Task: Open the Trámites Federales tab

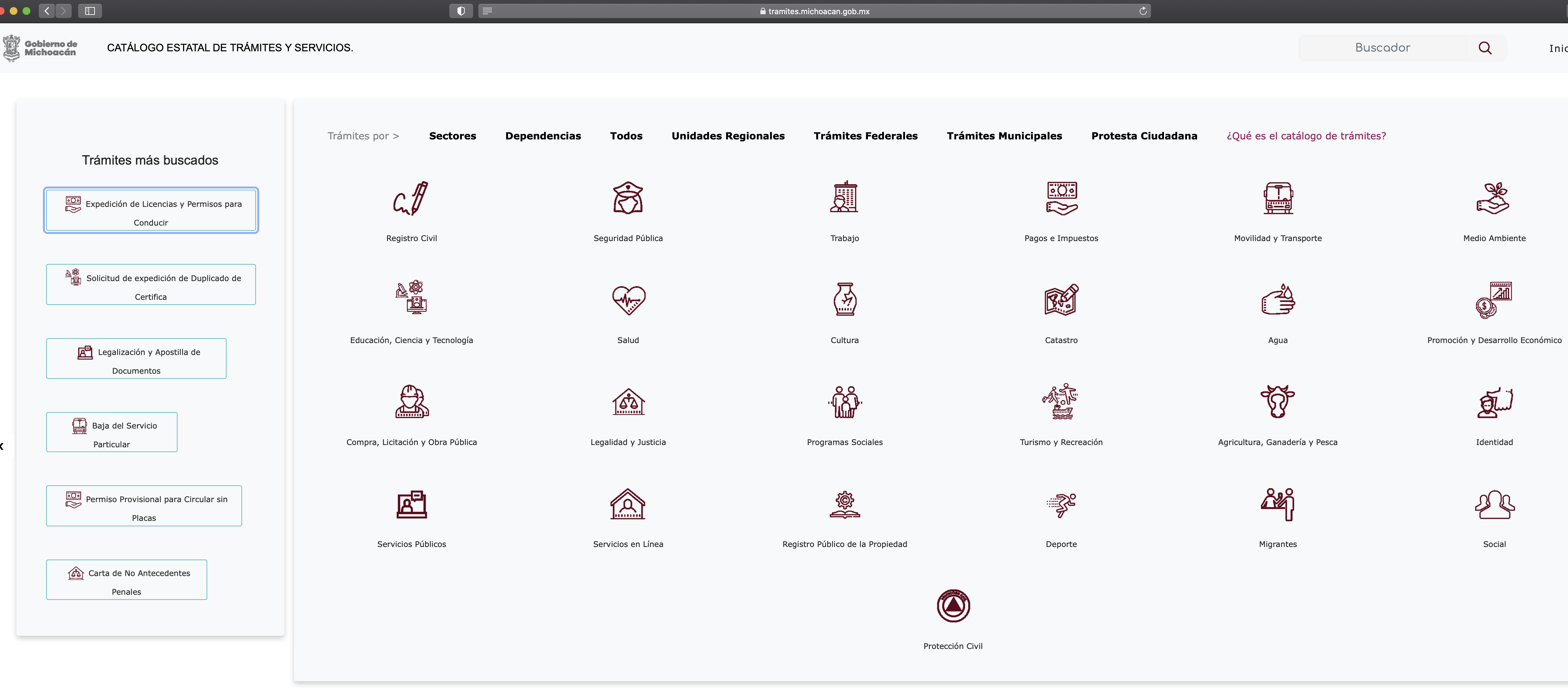Action: (x=866, y=136)
